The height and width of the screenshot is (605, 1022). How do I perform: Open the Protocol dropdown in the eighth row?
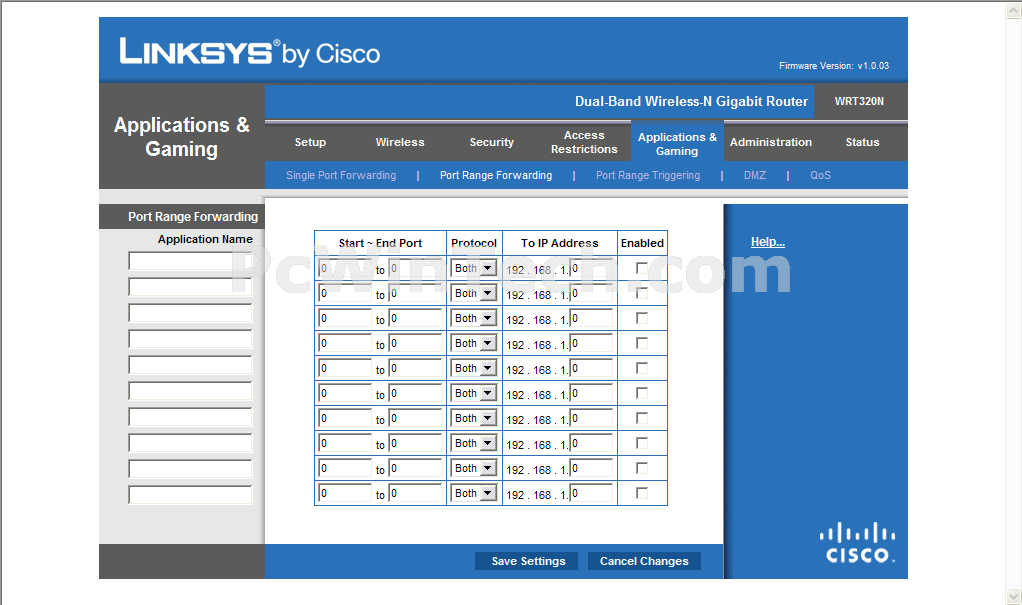pyautogui.click(x=474, y=443)
